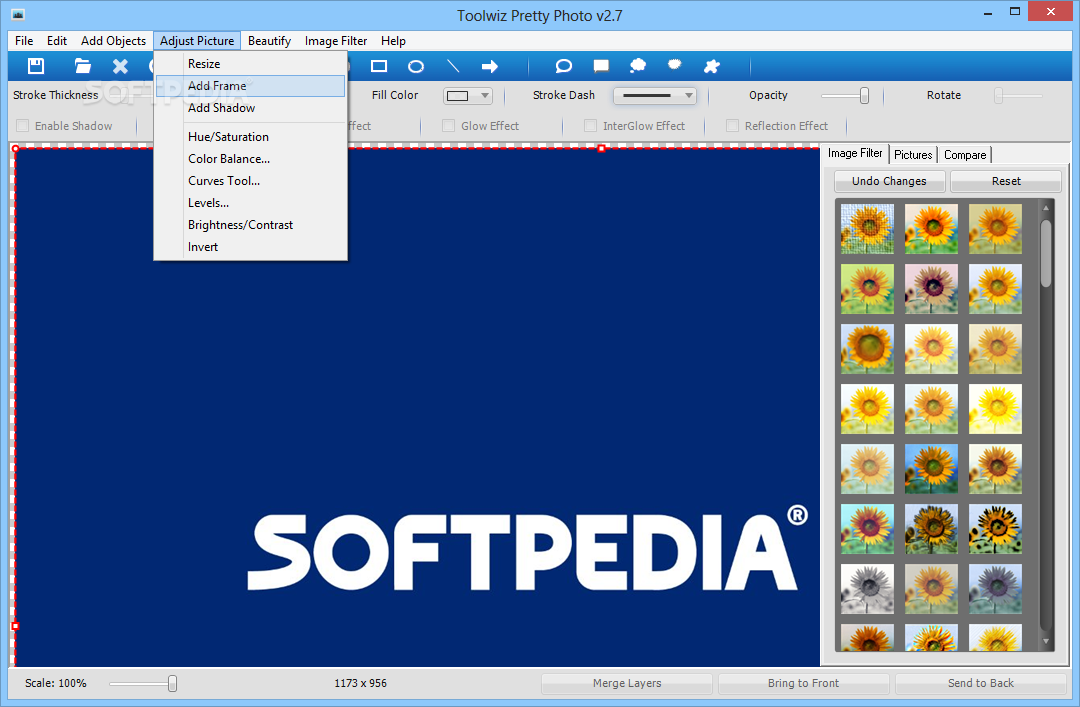1080x707 pixels.
Task: Toggle the Enable Shadow checkbox
Action: [x=23, y=125]
